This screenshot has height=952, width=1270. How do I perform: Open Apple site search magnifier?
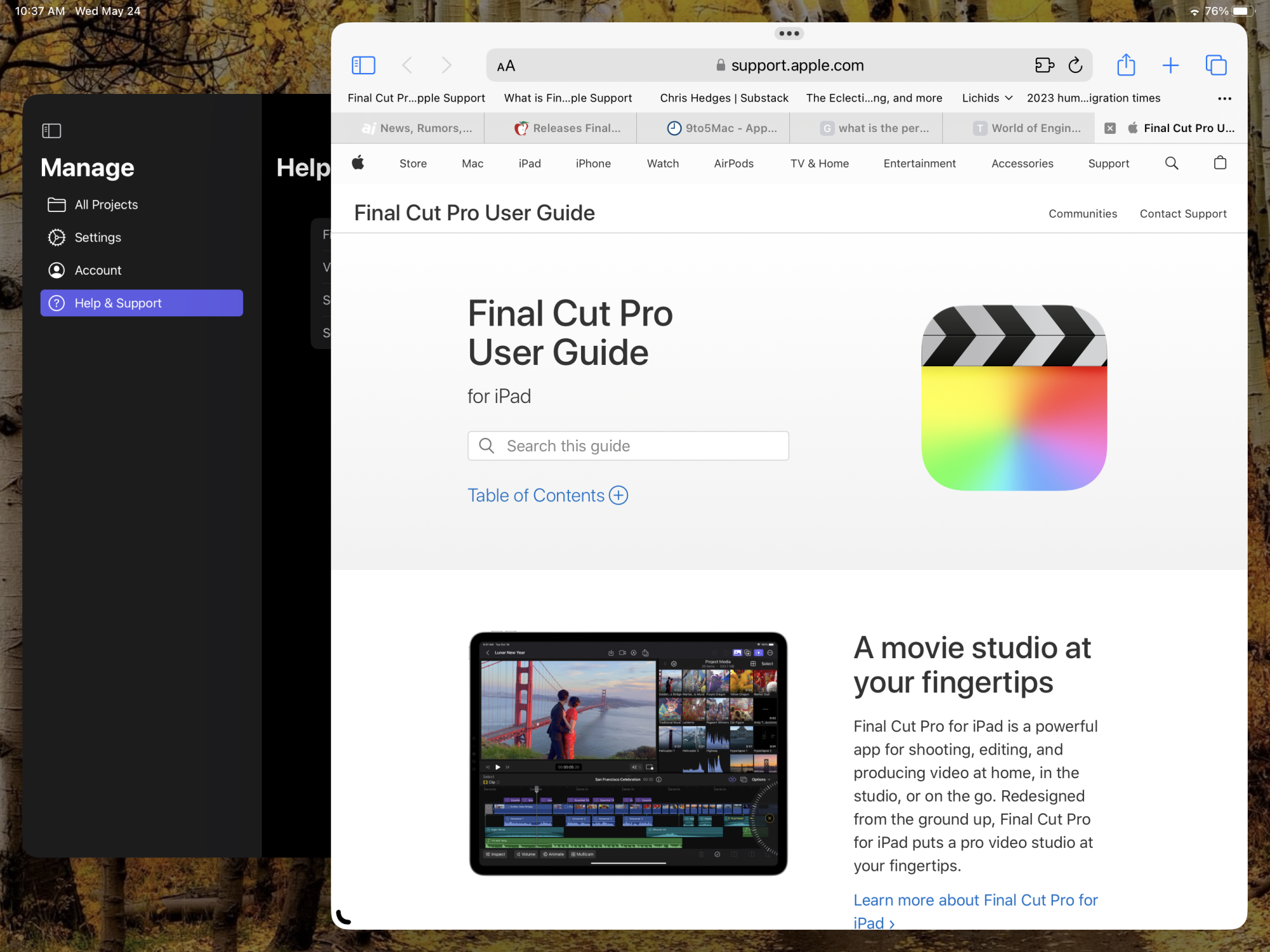click(1172, 163)
